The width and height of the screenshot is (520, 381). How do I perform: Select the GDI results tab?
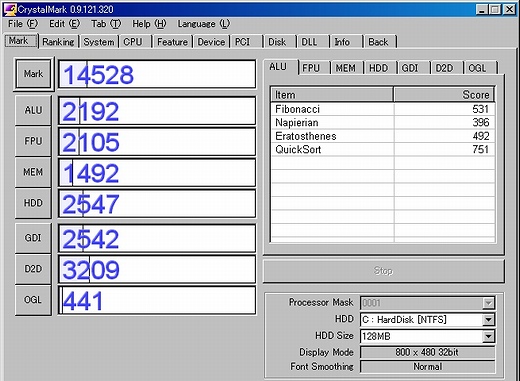coord(413,68)
